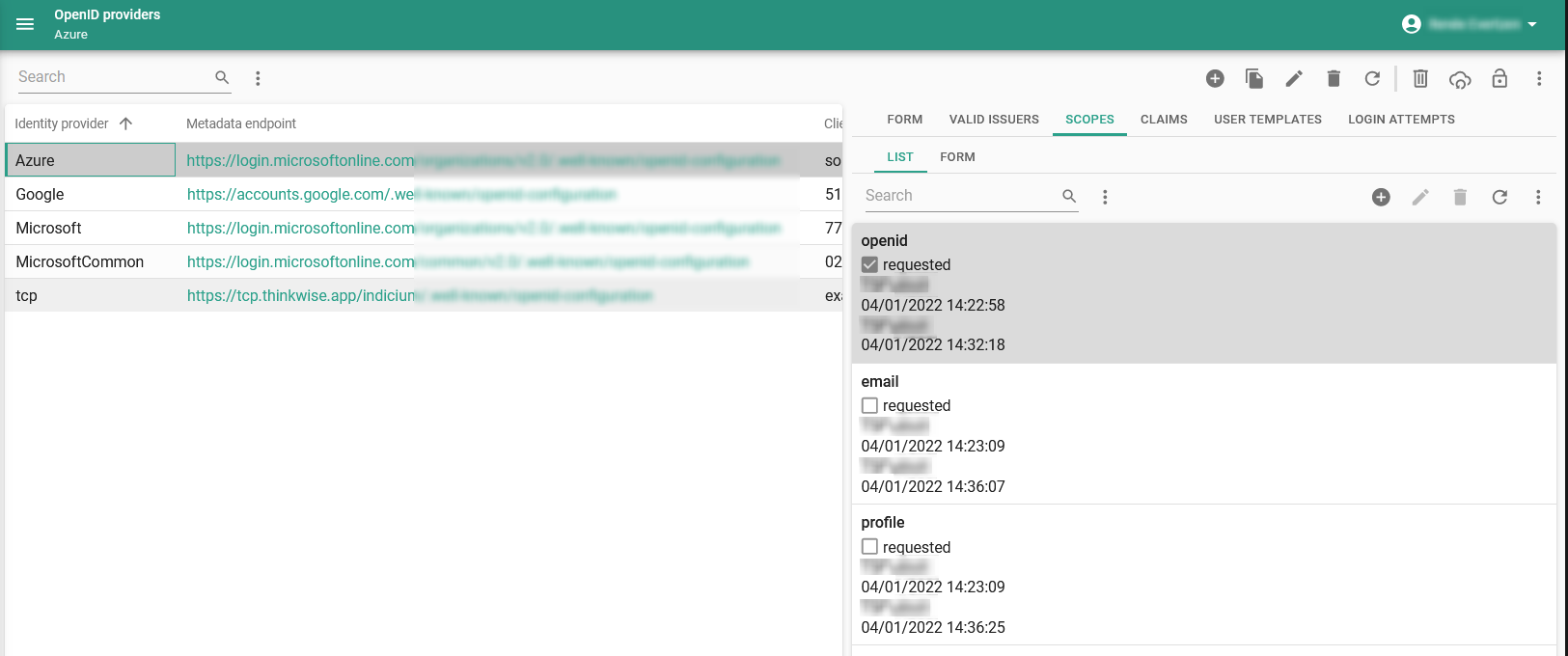
Task: Add a new OpenID provider
Action: (x=1215, y=78)
